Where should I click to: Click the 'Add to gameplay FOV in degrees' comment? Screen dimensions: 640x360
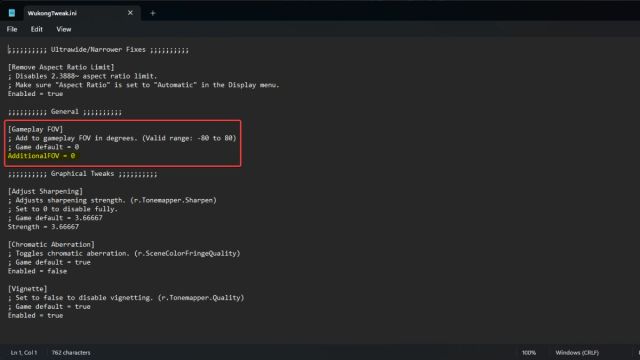(122, 138)
